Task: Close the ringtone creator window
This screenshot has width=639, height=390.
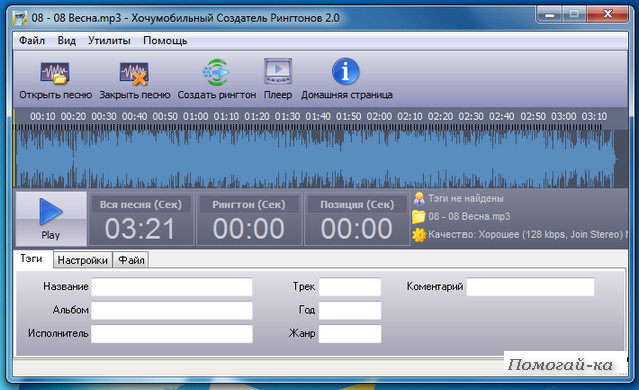Action: (608, 15)
